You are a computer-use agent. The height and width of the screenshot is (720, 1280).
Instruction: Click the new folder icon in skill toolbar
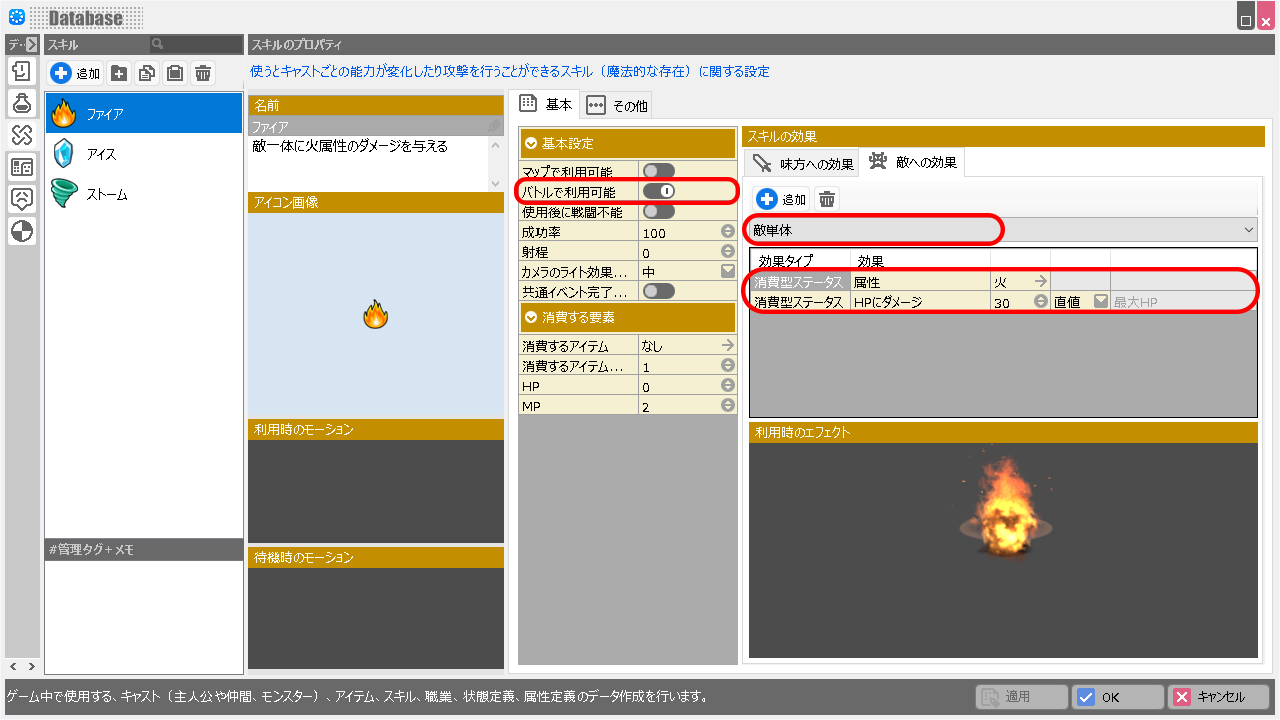pos(119,73)
